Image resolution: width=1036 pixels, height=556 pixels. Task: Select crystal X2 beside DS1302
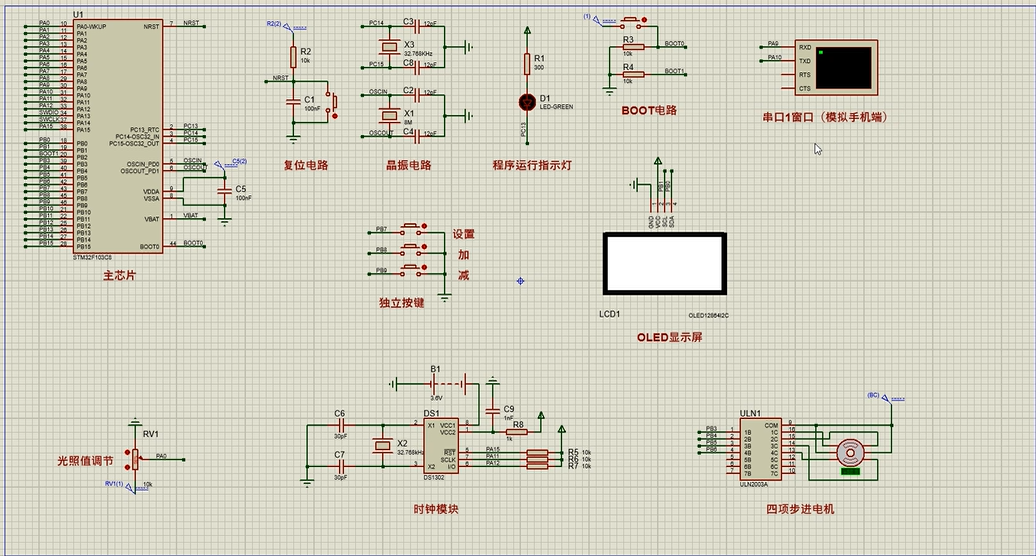click(383, 446)
